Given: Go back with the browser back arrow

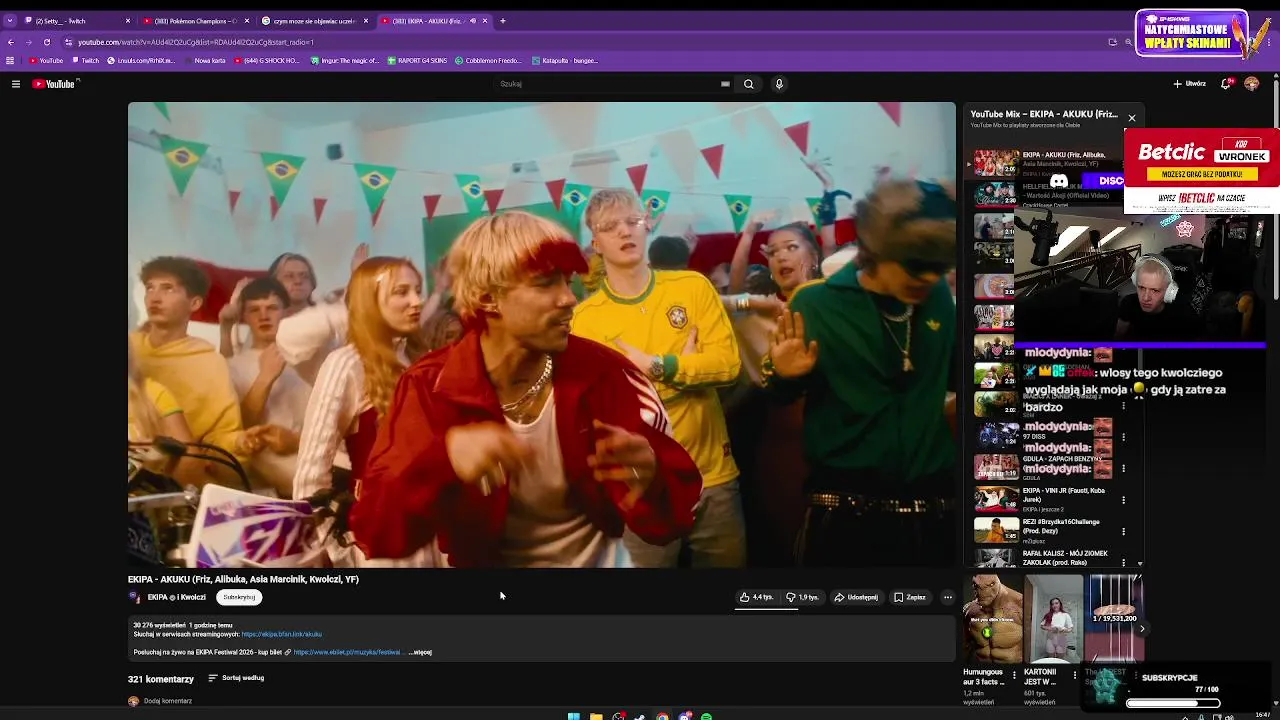Looking at the screenshot, I should [x=11, y=42].
